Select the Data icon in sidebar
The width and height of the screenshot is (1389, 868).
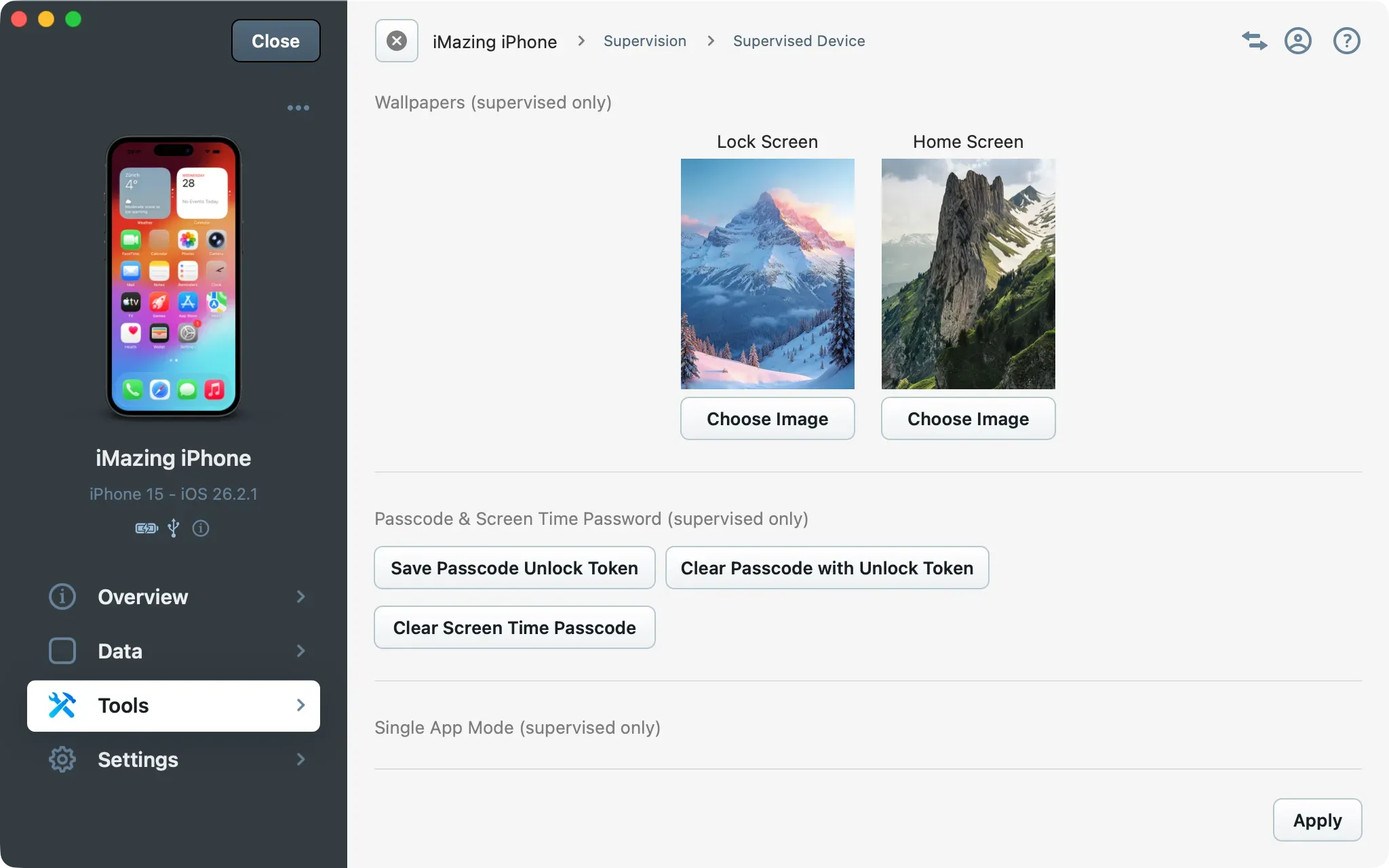coord(61,650)
